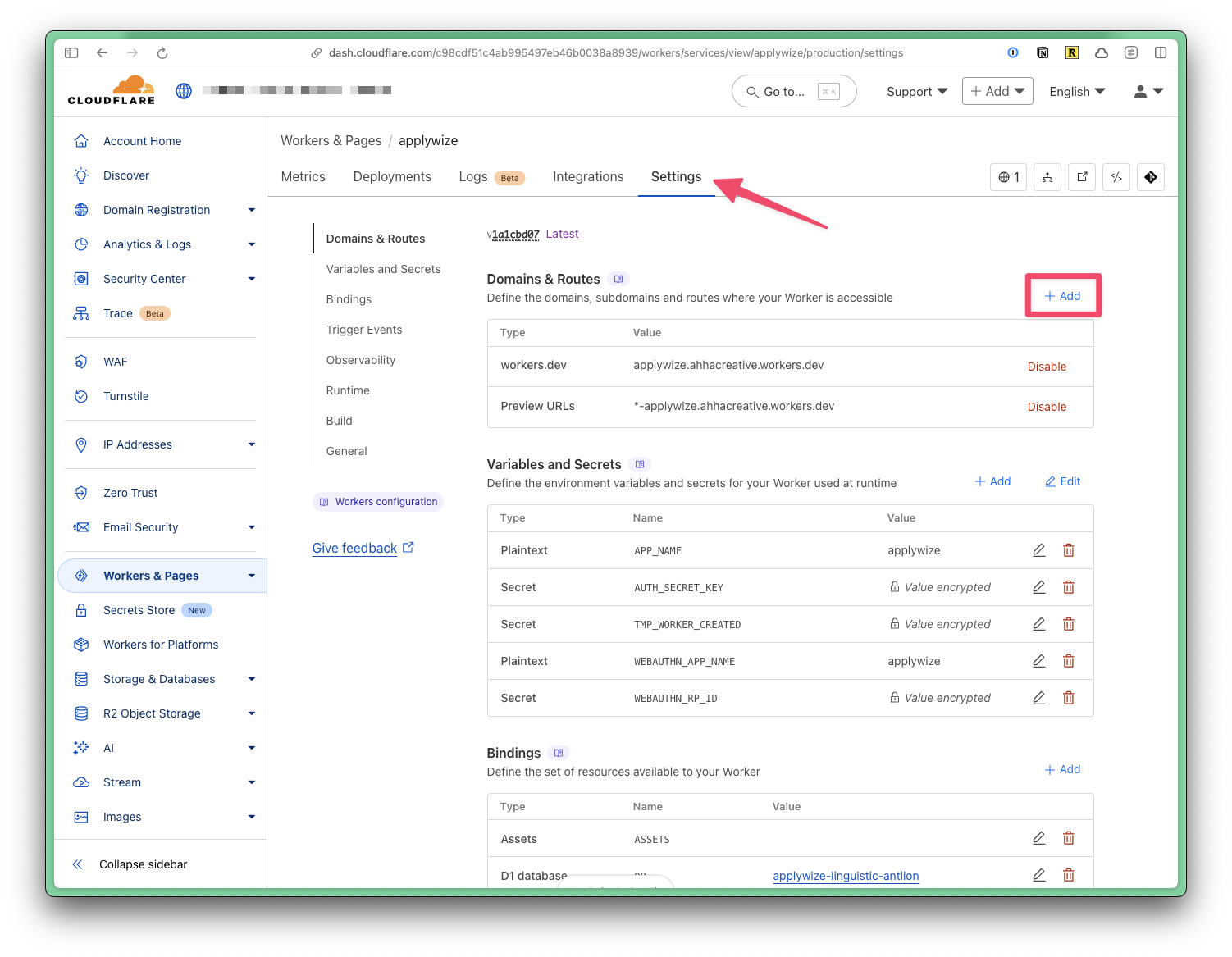The width and height of the screenshot is (1232, 957).
Task: Delete the AUTH_SECRET_KEY secret via trash icon
Action: (x=1068, y=587)
